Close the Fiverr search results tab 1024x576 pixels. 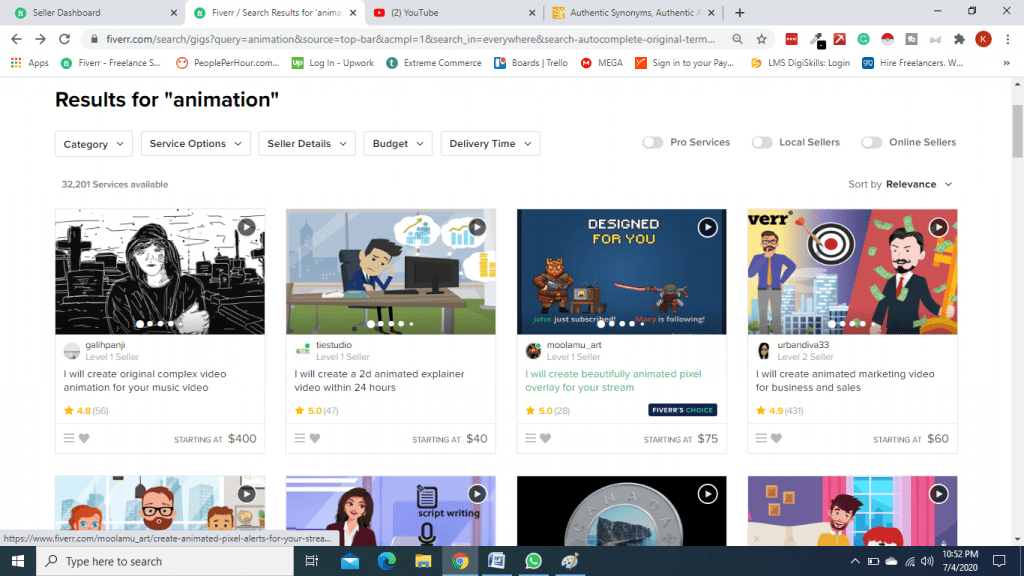coord(353,12)
